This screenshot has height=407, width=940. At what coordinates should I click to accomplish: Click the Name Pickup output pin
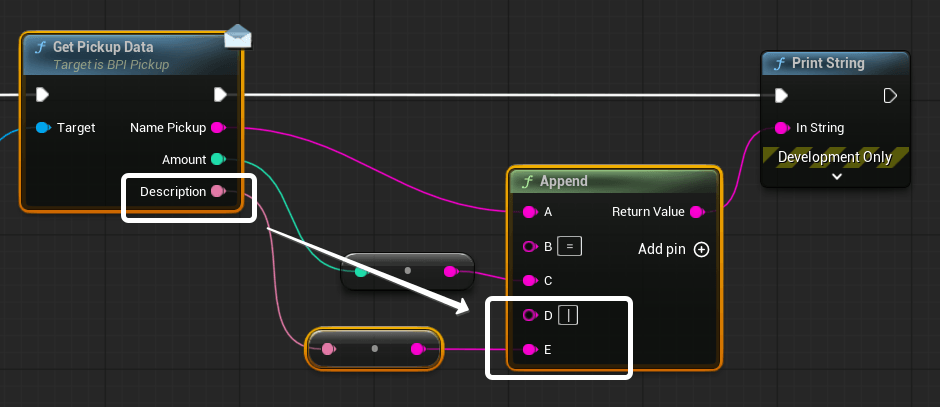pos(218,128)
